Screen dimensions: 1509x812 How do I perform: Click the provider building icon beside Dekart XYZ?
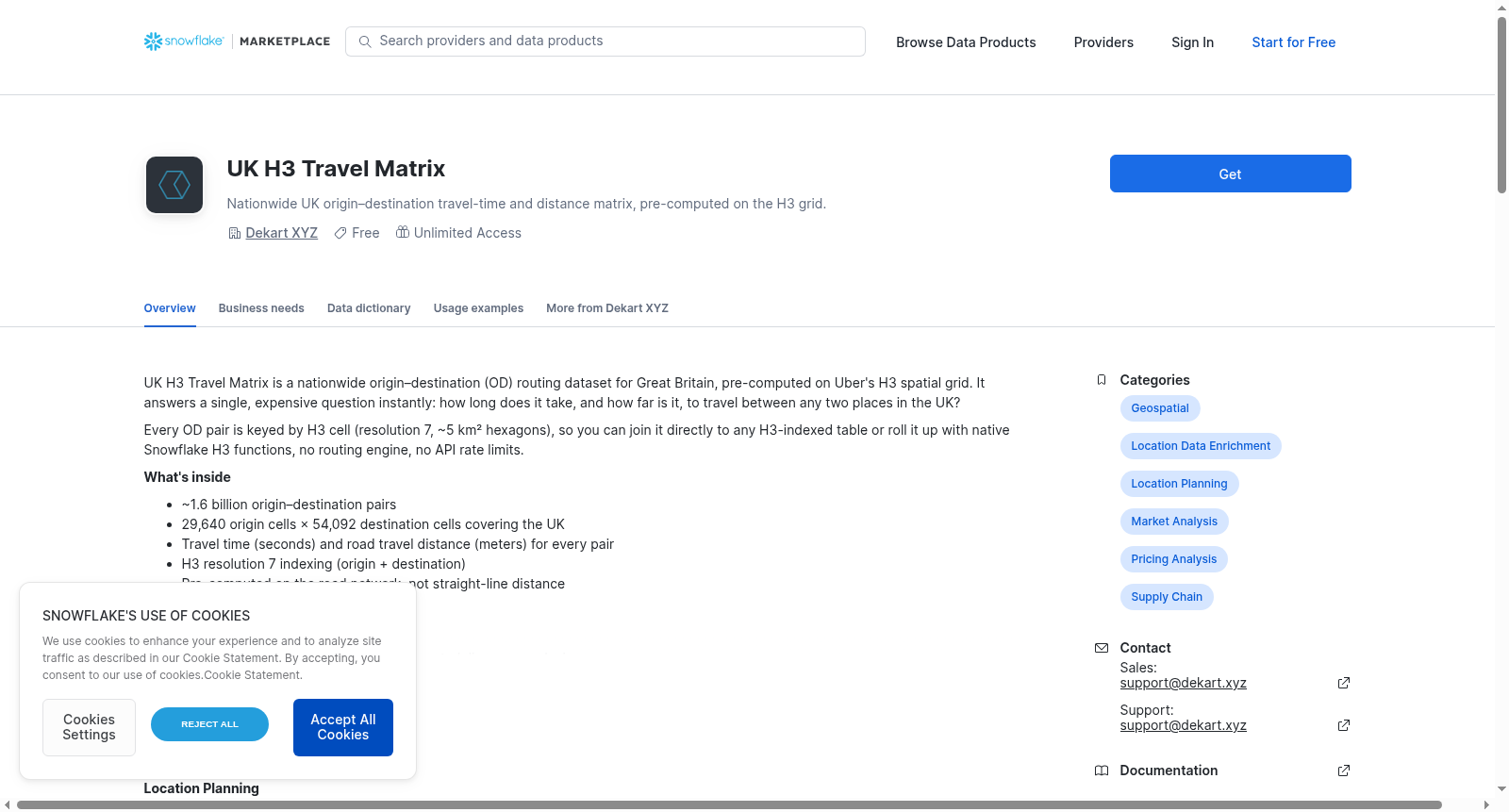[x=235, y=233]
